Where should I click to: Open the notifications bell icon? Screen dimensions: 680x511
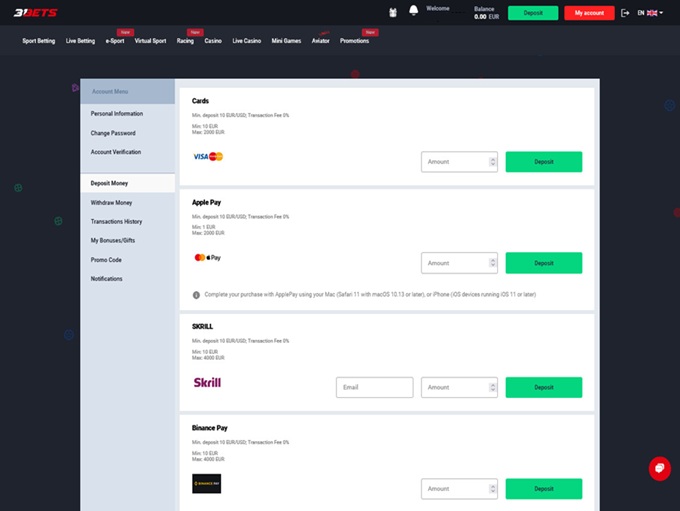[x=413, y=12]
